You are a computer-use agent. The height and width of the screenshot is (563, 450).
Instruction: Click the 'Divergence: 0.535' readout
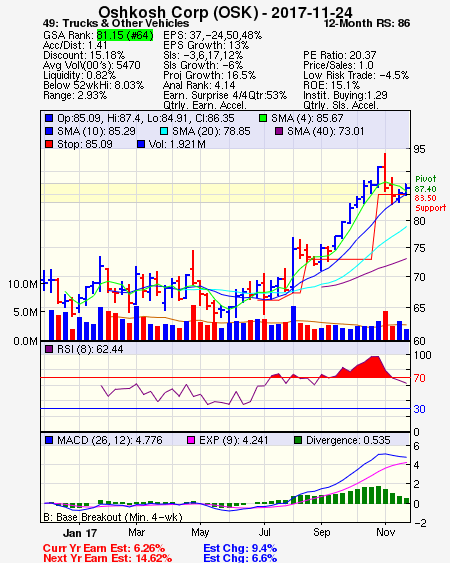coord(348,440)
